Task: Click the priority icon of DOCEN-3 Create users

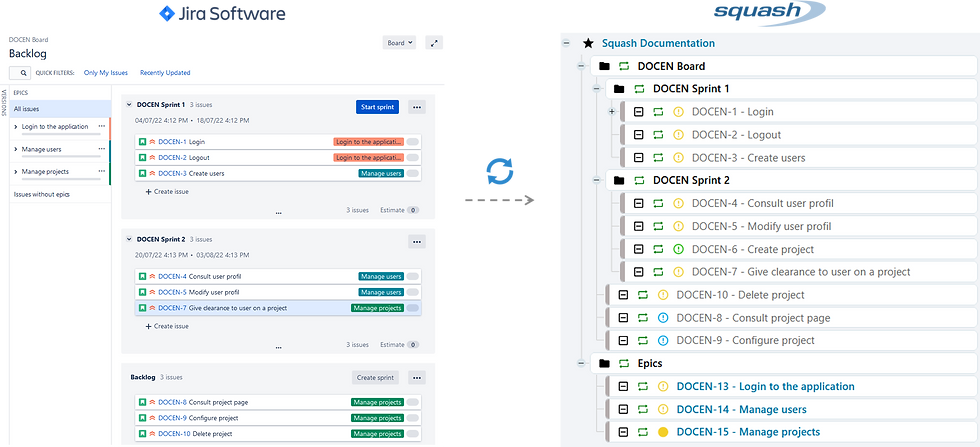Action: (152, 173)
